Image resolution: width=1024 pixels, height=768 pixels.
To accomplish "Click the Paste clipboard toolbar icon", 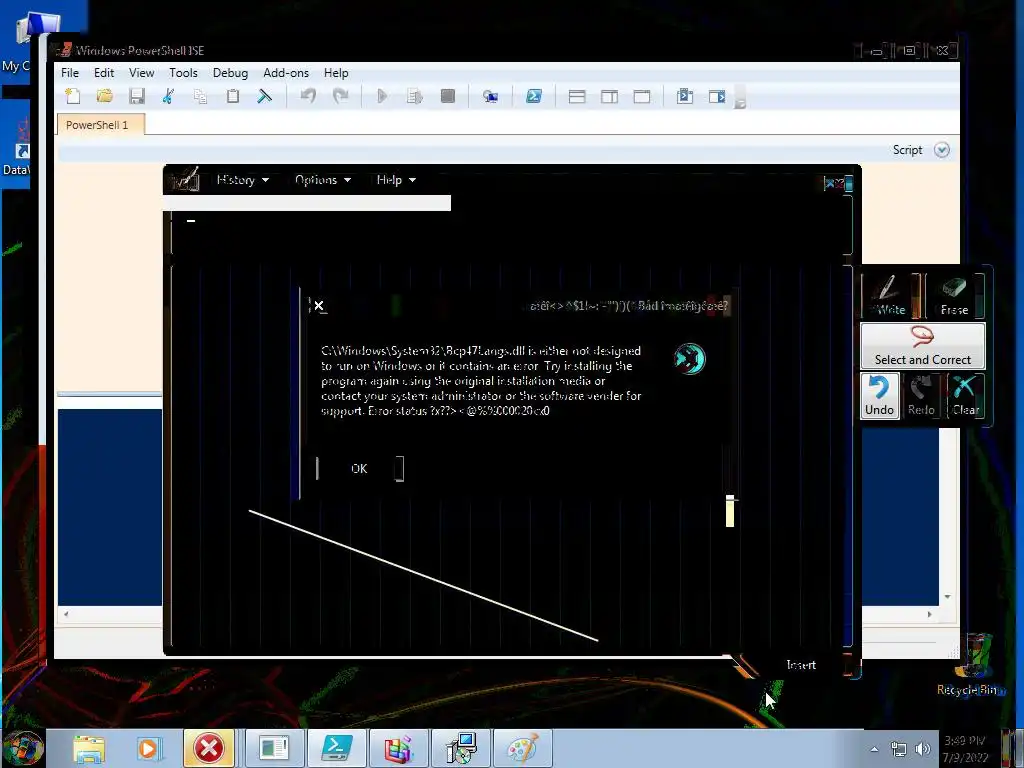I will click(x=232, y=97).
